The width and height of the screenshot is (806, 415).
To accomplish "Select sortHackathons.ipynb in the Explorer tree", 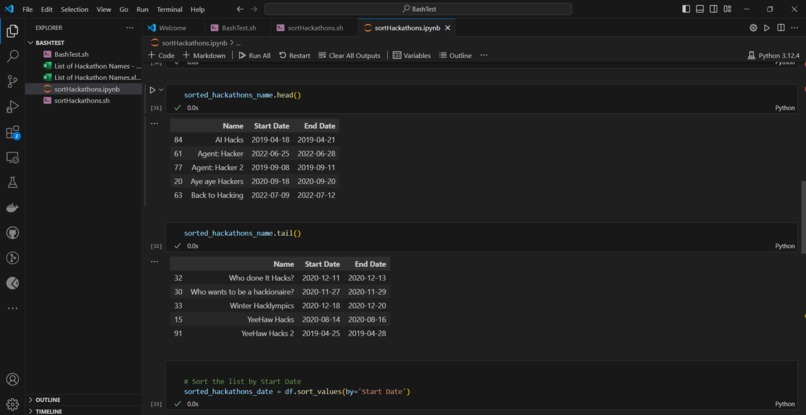I will [x=83, y=89].
